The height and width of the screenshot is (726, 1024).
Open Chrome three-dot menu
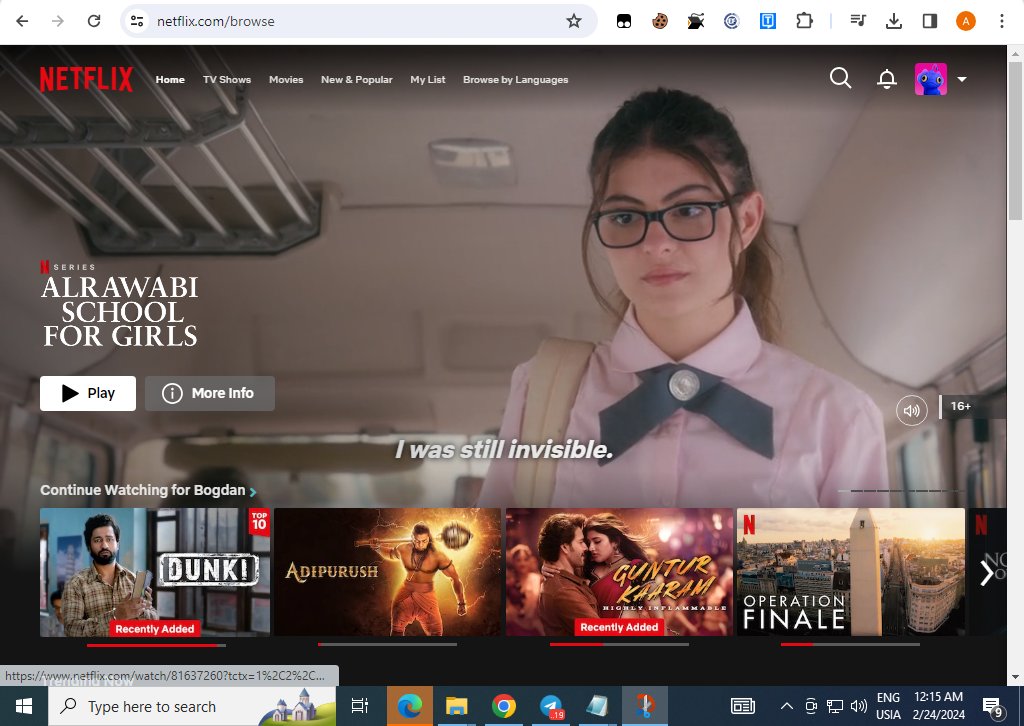(1002, 21)
